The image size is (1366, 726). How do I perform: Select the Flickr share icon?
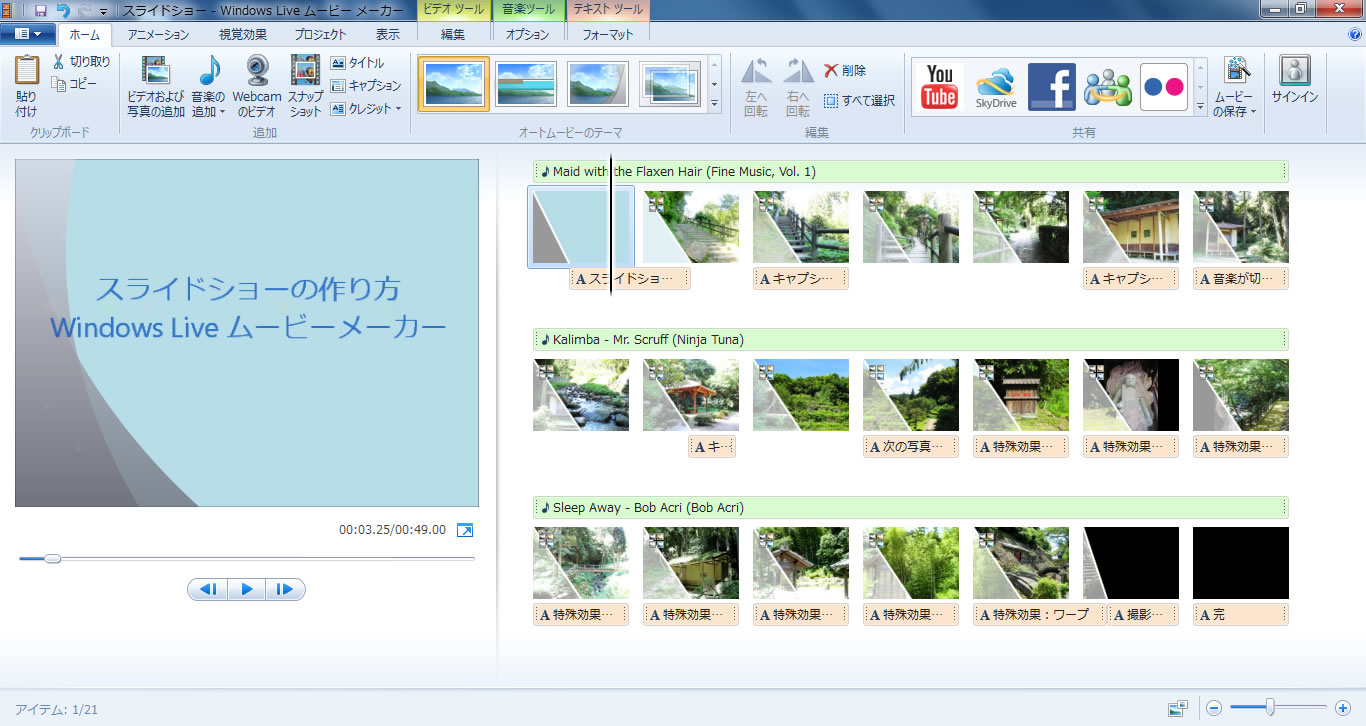(x=1163, y=86)
